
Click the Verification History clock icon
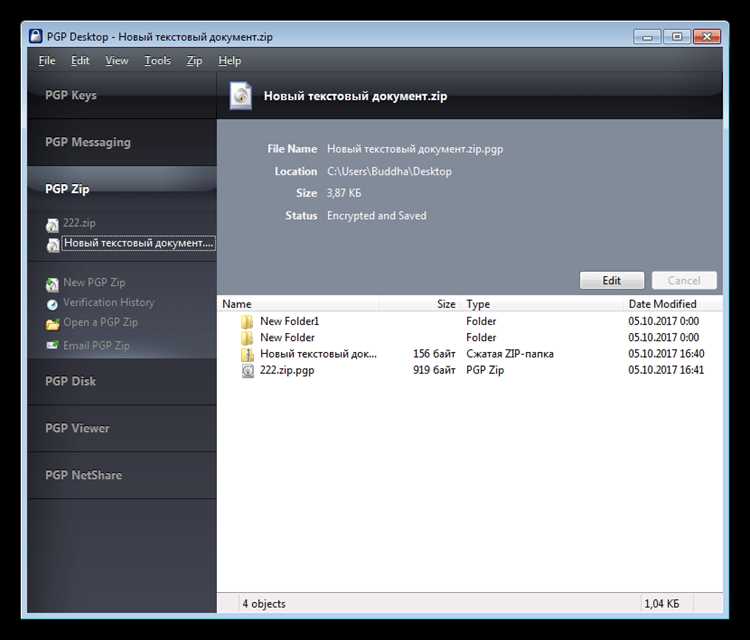point(52,304)
